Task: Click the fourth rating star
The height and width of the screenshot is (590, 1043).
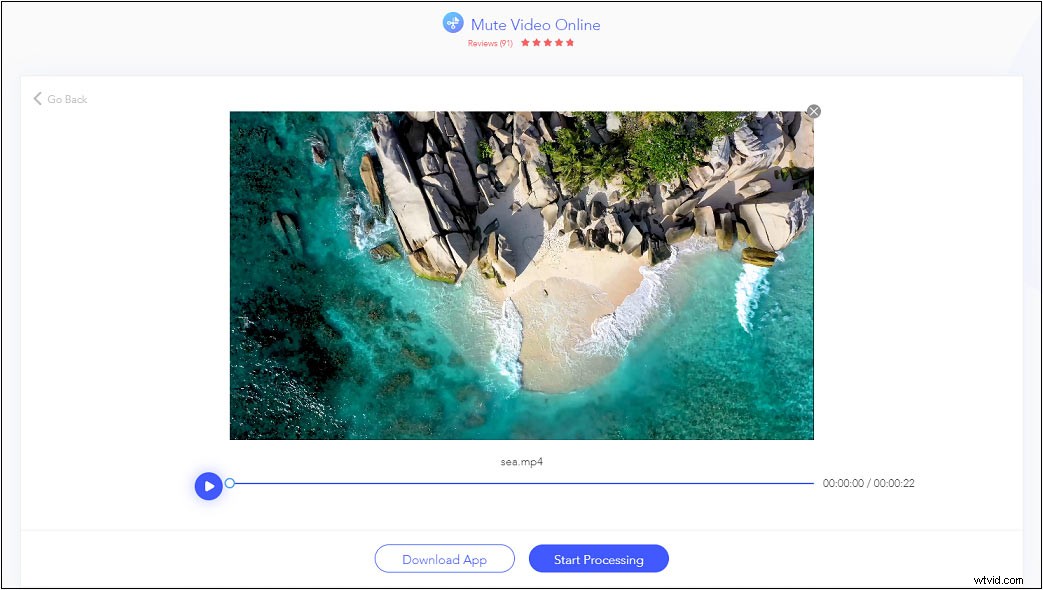Action: [559, 43]
